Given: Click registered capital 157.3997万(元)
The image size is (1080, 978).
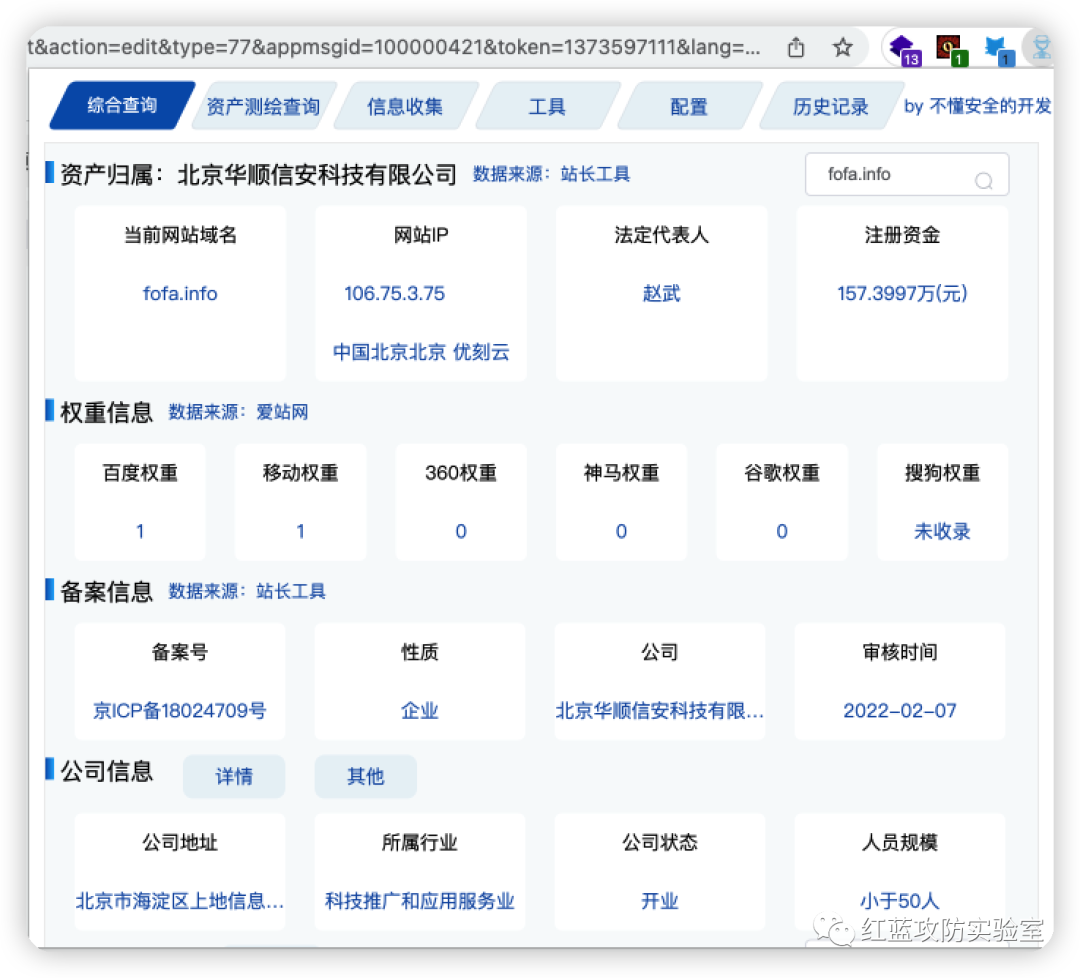Looking at the screenshot, I should pyautogui.click(x=902, y=293).
